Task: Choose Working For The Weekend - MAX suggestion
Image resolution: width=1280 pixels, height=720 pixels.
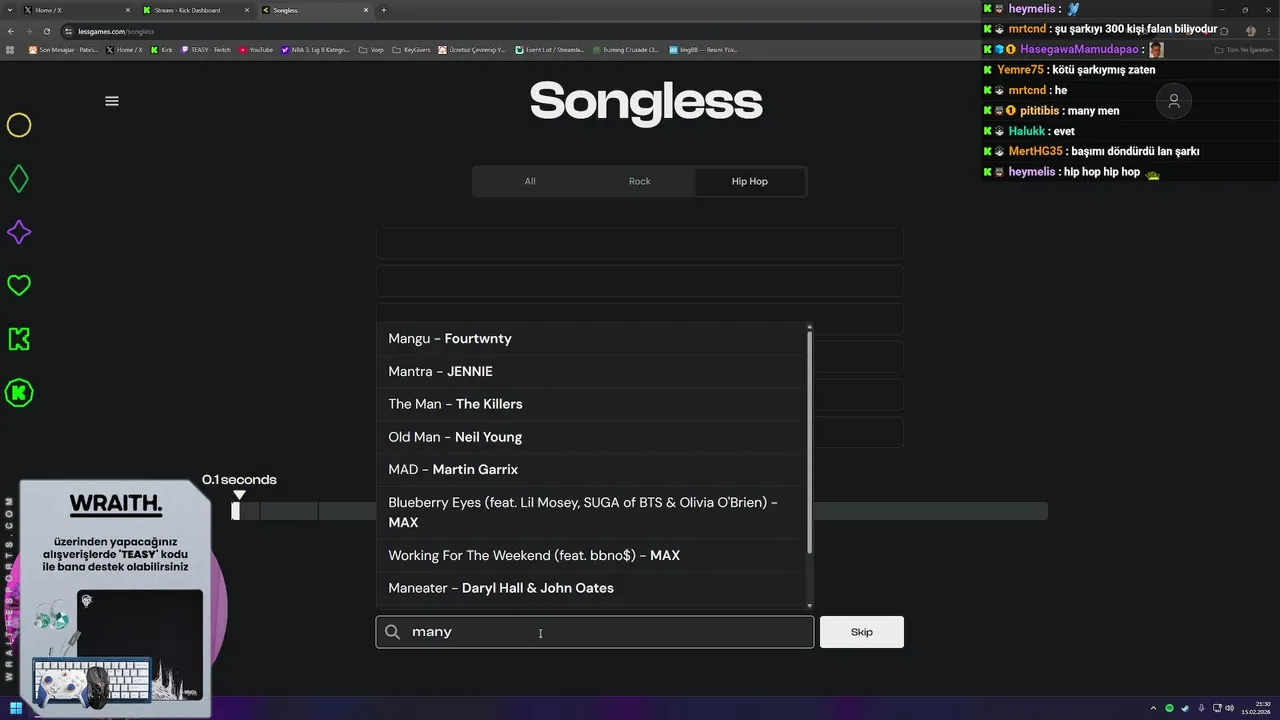Action: 592,555
